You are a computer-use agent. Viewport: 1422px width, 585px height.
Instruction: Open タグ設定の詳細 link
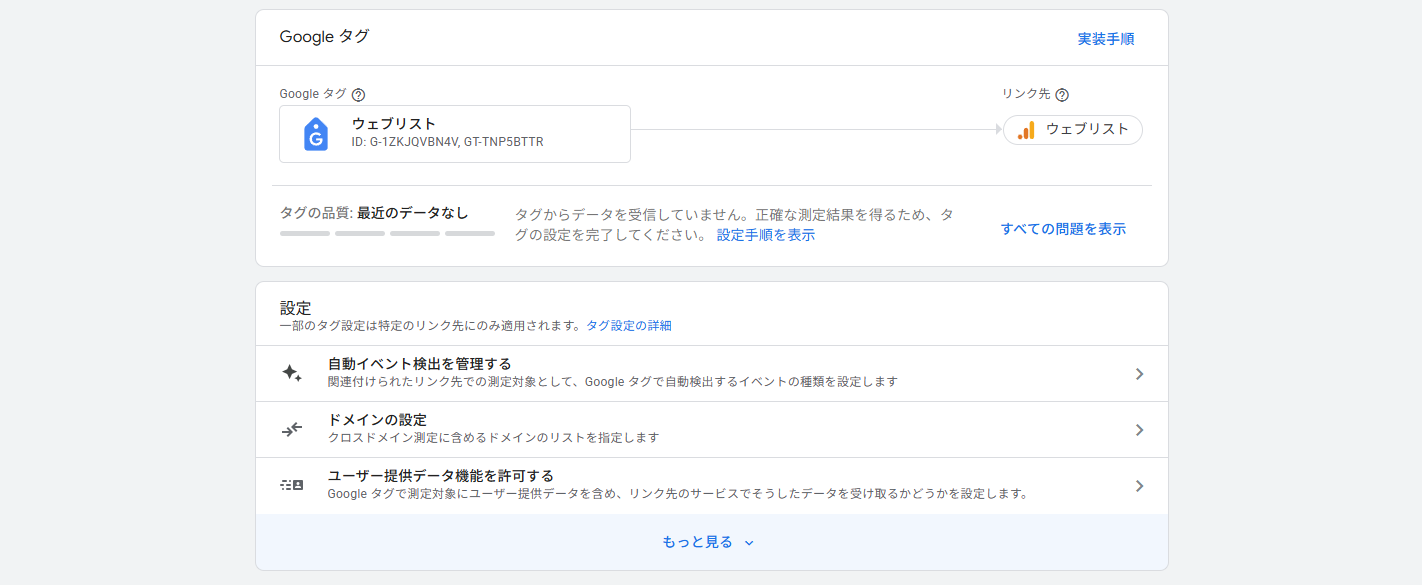point(628,325)
